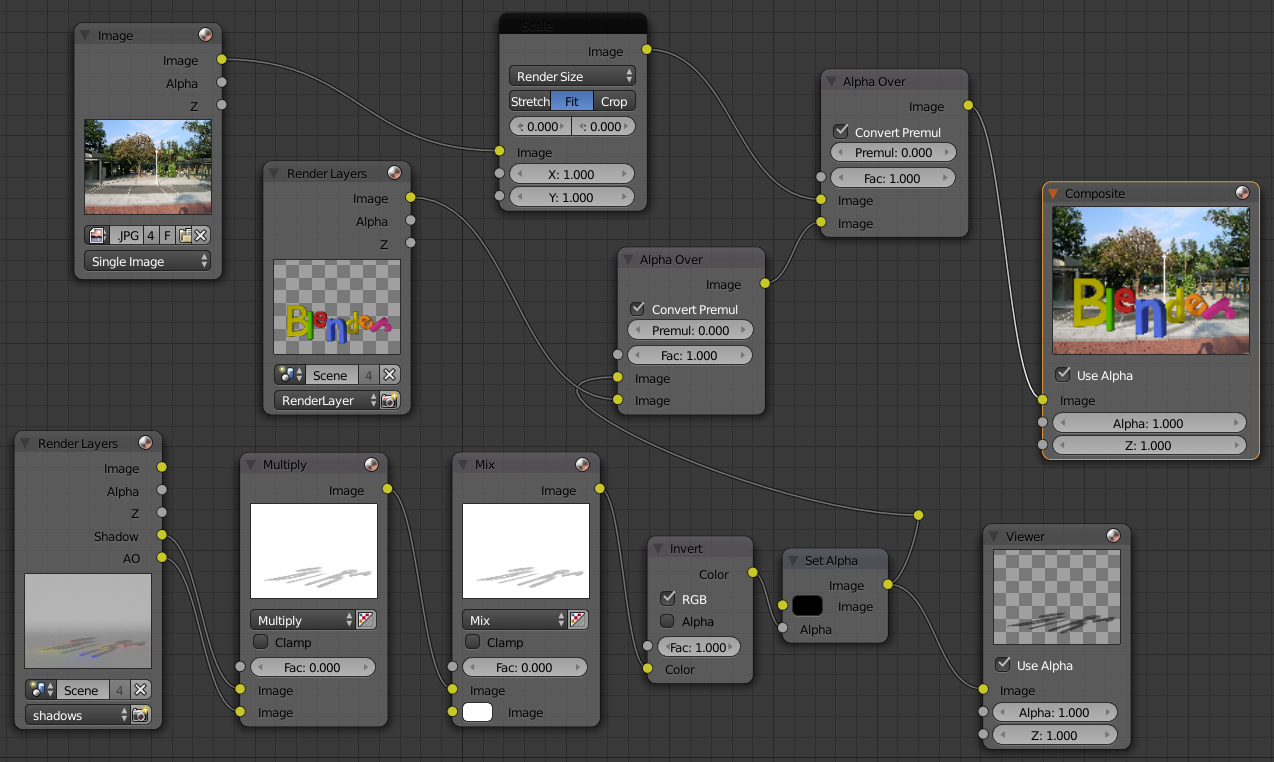Click user count 4 in Image node
The width and height of the screenshot is (1274, 762).
[x=151, y=236]
